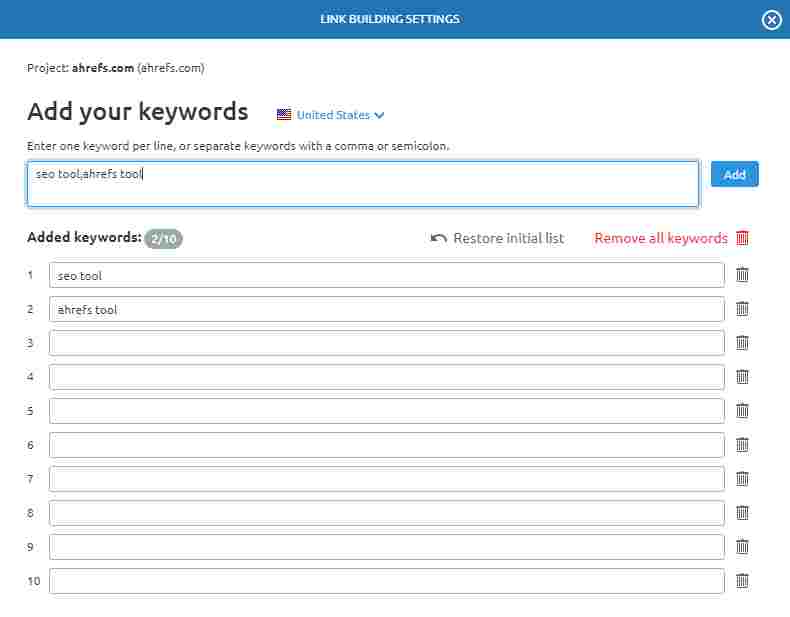Click the United States flag icon
Screen dimensions: 790x617
pos(284,115)
